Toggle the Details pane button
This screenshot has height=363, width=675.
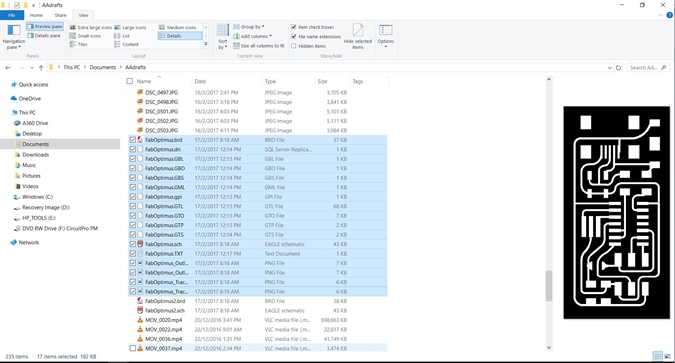(x=45, y=36)
